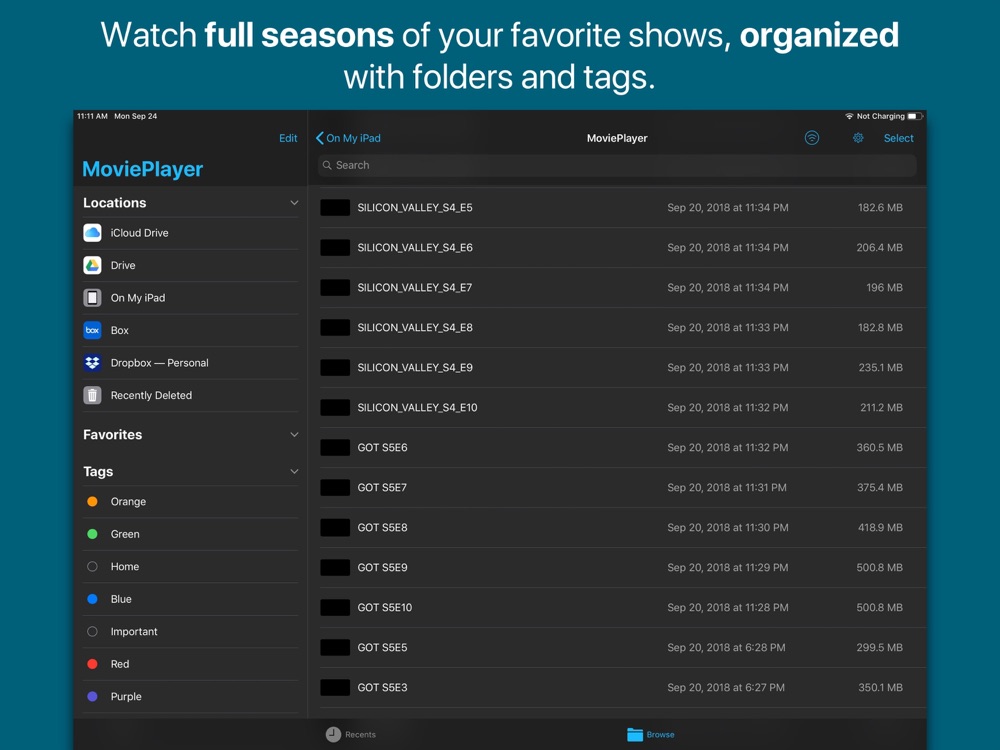Collapse the Locations section chevron
This screenshot has height=750, width=1000.
(x=294, y=203)
